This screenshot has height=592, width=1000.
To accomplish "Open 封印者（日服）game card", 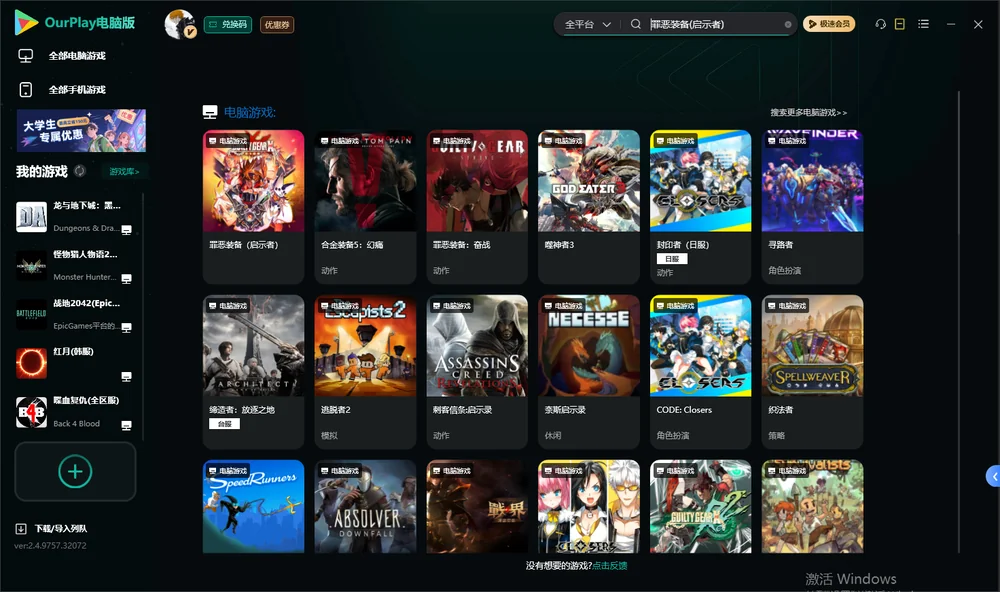I will pyautogui.click(x=701, y=207).
